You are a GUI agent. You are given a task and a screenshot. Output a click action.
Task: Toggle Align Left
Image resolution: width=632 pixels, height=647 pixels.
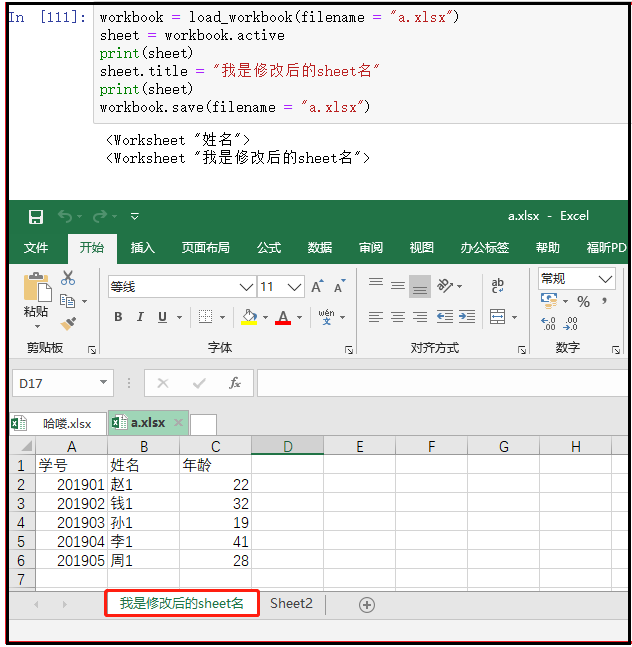click(x=376, y=317)
